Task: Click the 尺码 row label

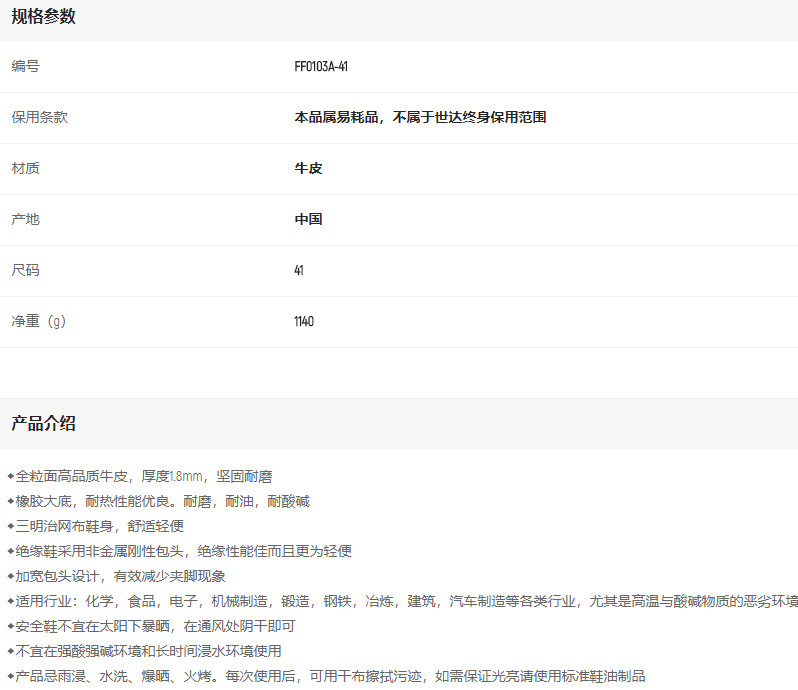Action: click(25, 270)
